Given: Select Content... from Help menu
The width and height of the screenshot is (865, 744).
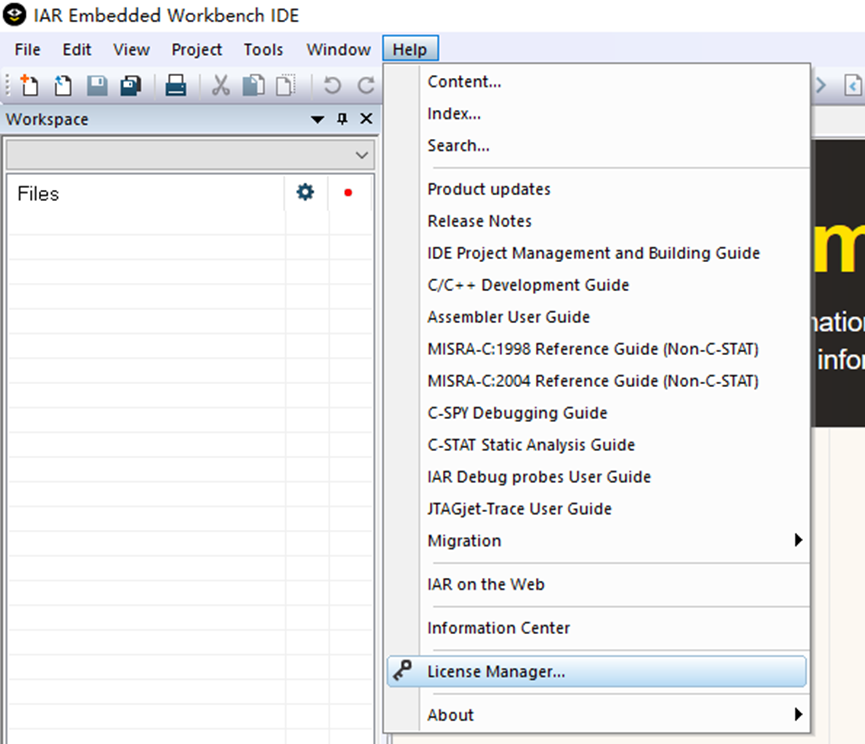Looking at the screenshot, I should (x=597, y=82).
